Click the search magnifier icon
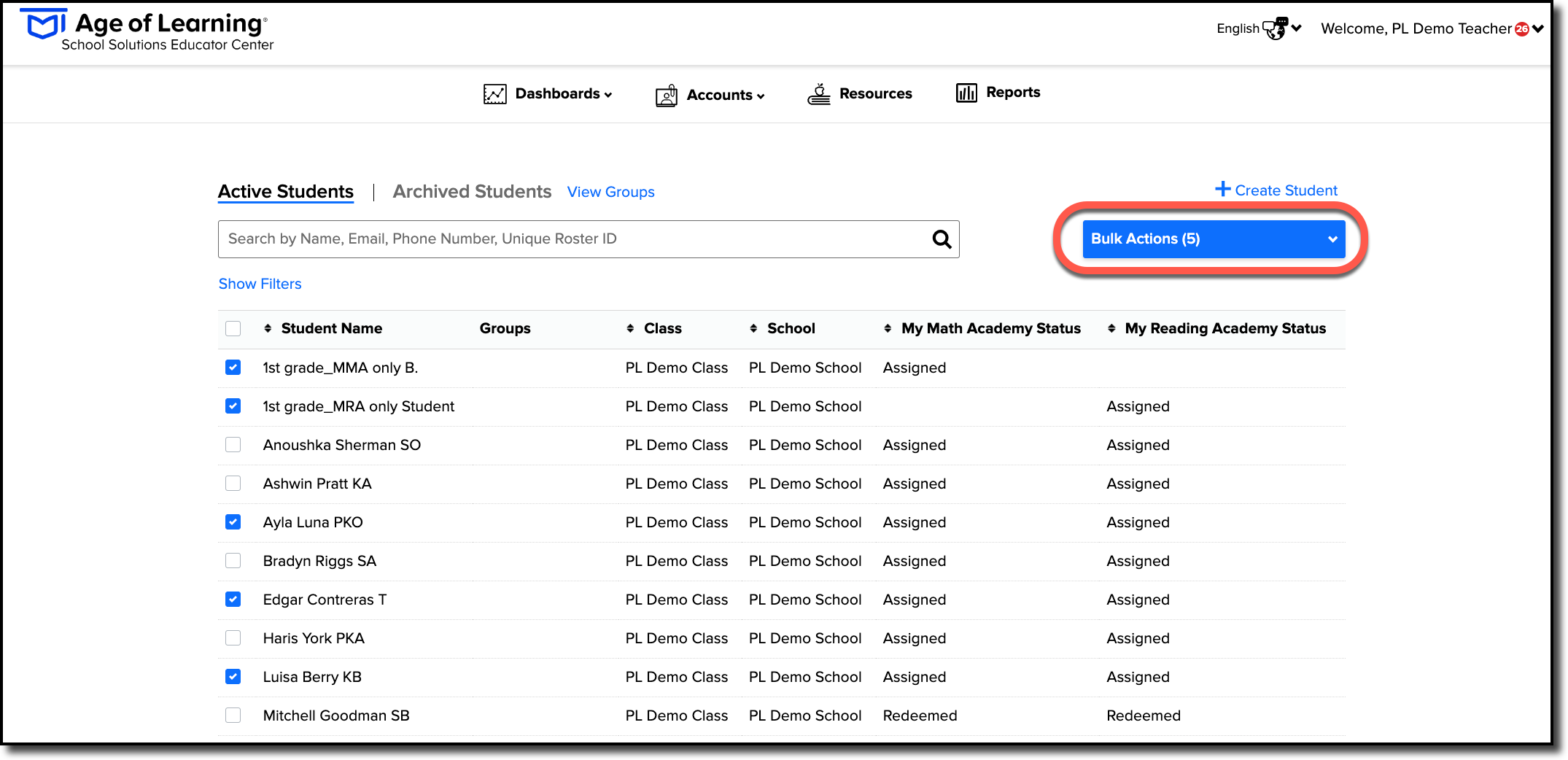 point(942,239)
